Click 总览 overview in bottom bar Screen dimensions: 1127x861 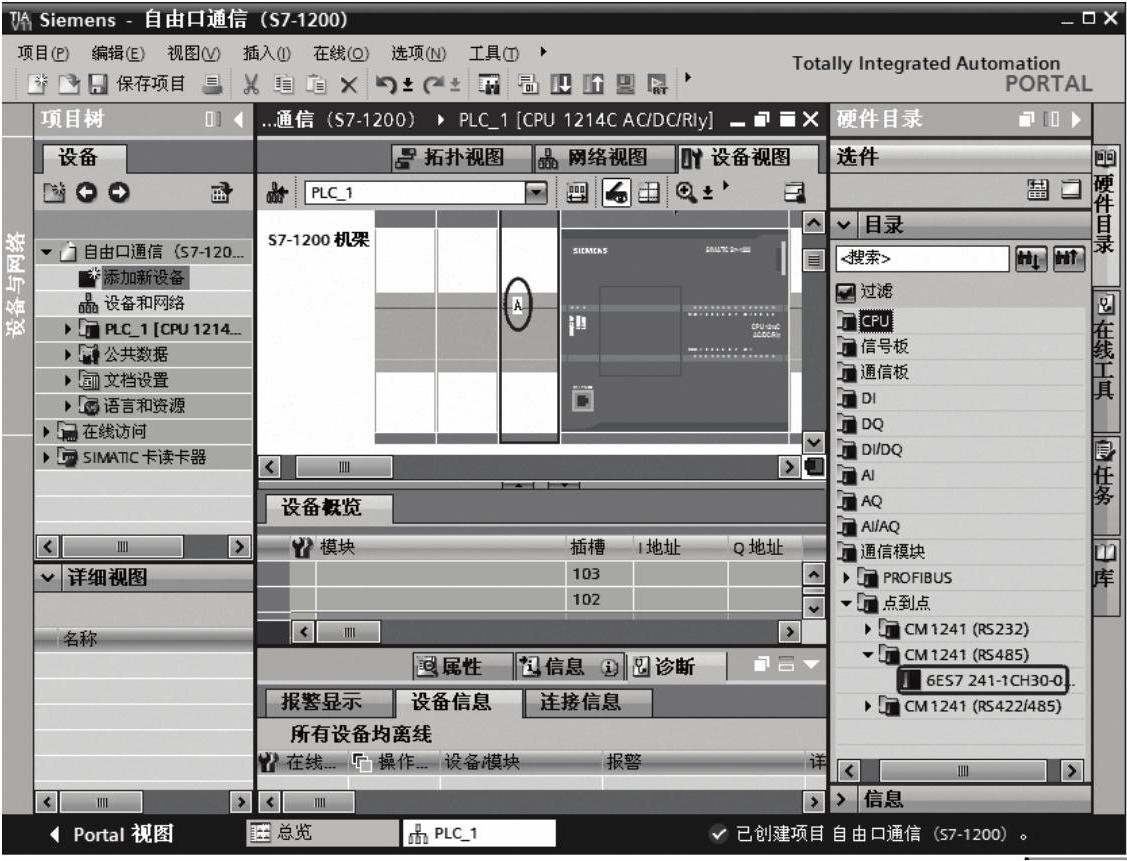[x=322, y=833]
